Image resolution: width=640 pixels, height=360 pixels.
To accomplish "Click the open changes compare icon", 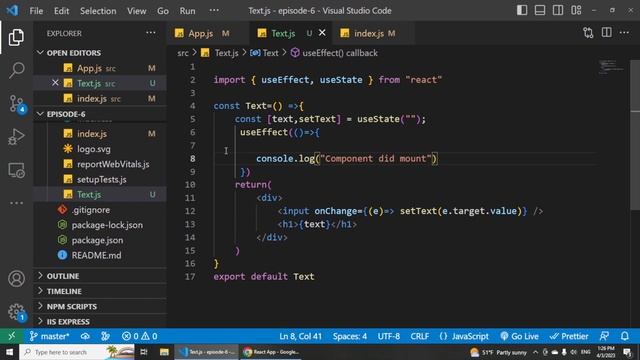I will [x=588, y=33].
